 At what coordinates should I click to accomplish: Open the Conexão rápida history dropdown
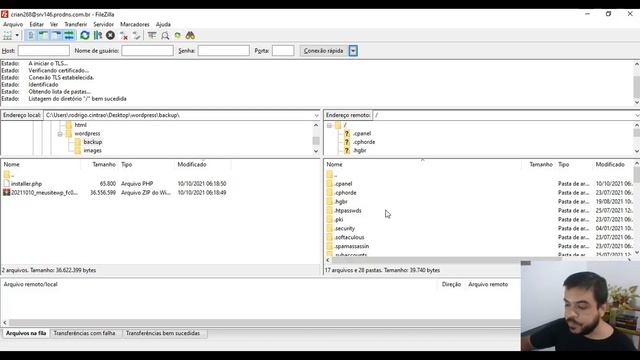[x=353, y=51]
